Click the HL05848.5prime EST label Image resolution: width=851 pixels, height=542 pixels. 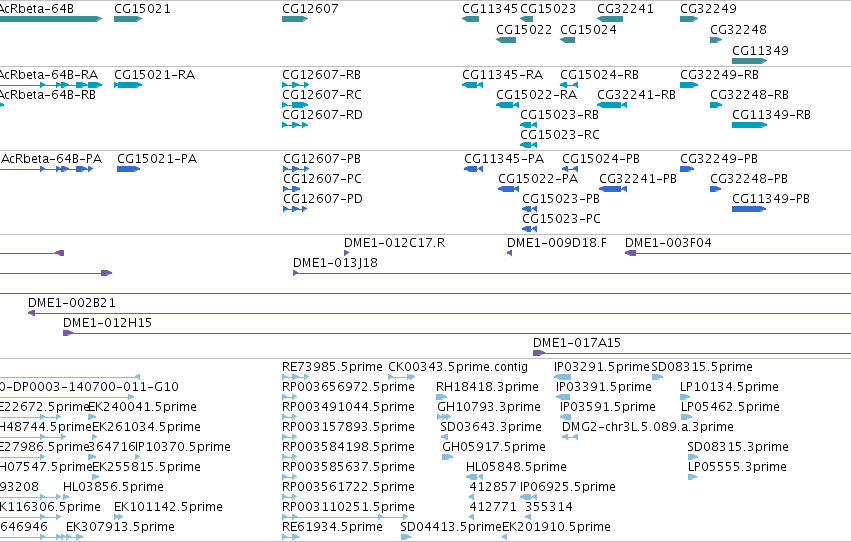pyautogui.click(x=516, y=467)
